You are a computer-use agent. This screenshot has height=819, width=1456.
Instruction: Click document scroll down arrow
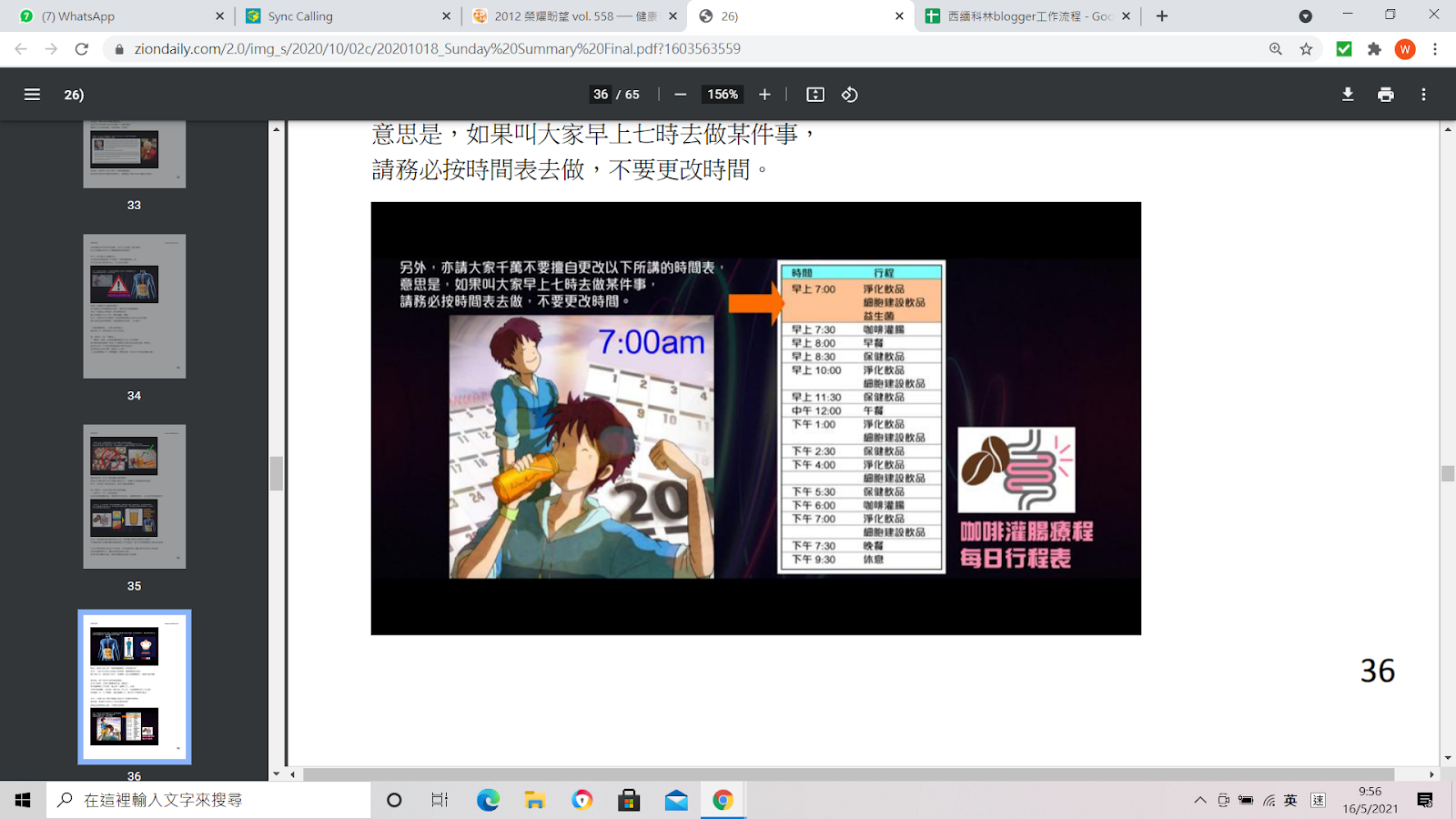(x=1447, y=758)
